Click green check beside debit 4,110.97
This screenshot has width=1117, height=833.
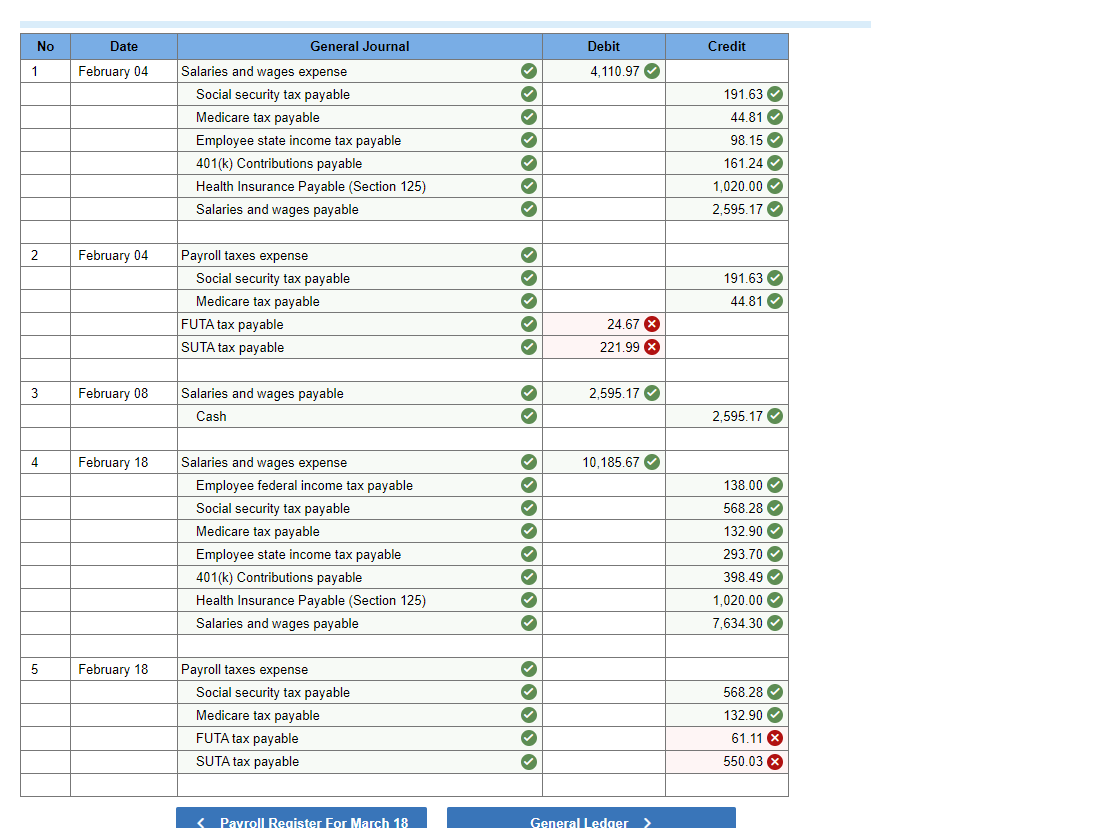pyautogui.click(x=652, y=71)
